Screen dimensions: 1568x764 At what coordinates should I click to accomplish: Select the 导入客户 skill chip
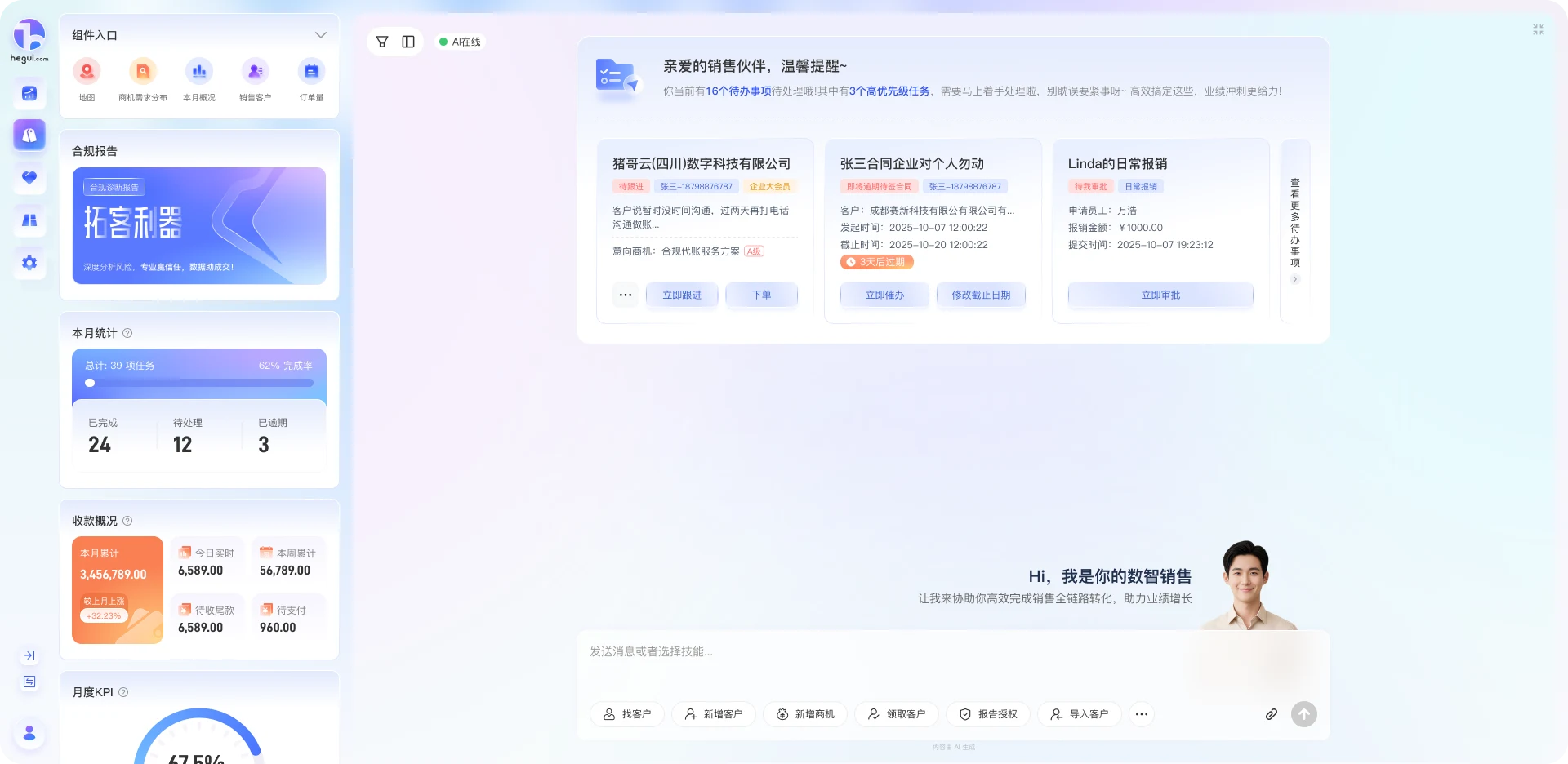pyautogui.click(x=1080, y=714)
